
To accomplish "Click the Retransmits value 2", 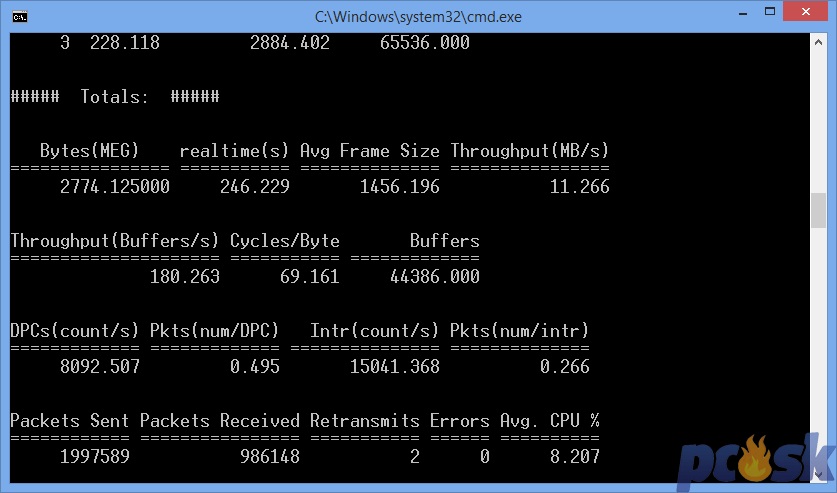I will (415, 457).
